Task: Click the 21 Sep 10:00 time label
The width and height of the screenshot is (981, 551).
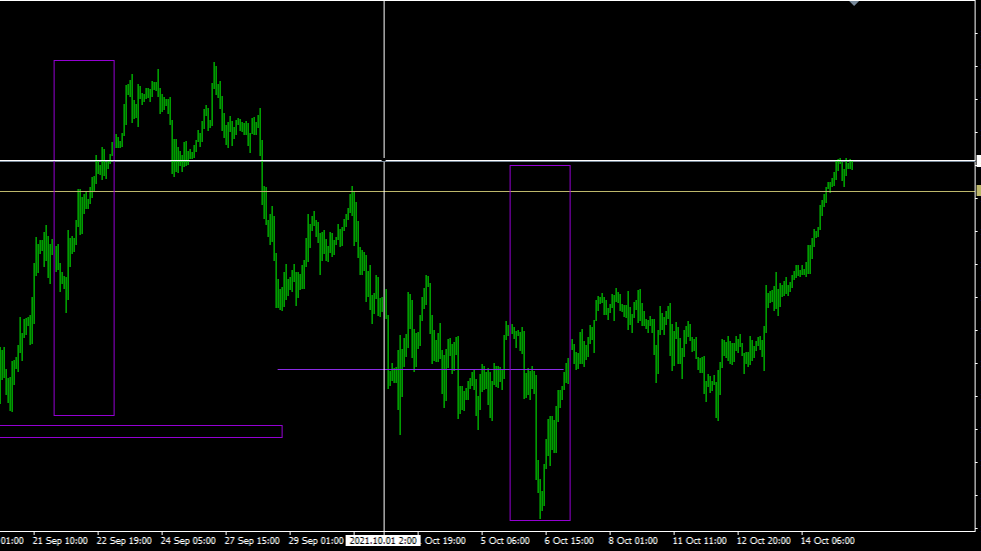Action: [x=60, y=540]
